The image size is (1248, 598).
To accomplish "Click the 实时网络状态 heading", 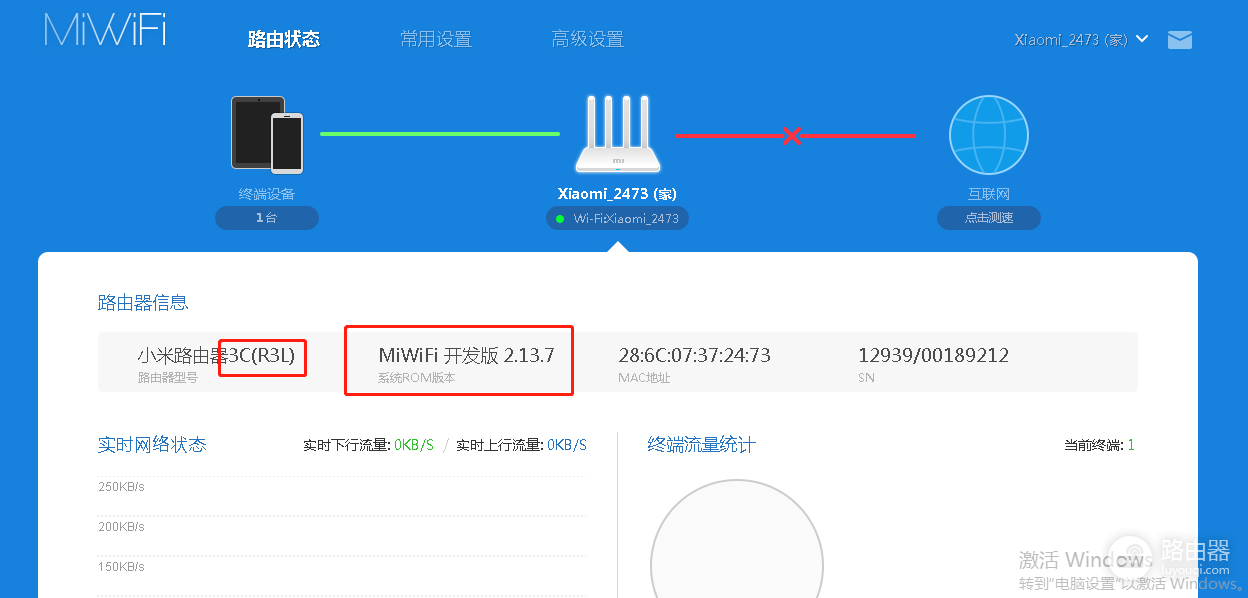I will 152,445.
